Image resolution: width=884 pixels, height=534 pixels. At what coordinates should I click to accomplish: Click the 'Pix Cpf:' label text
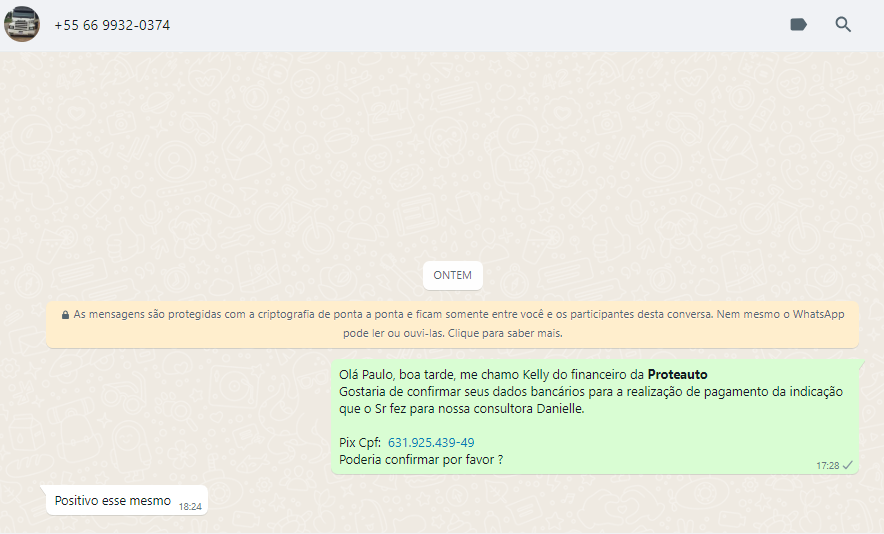coord(360,442)
